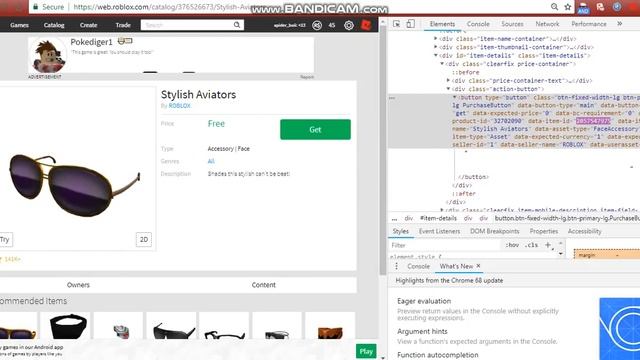
Task: Click the Try button under the item preview
Action: click(x=5, y=240)
